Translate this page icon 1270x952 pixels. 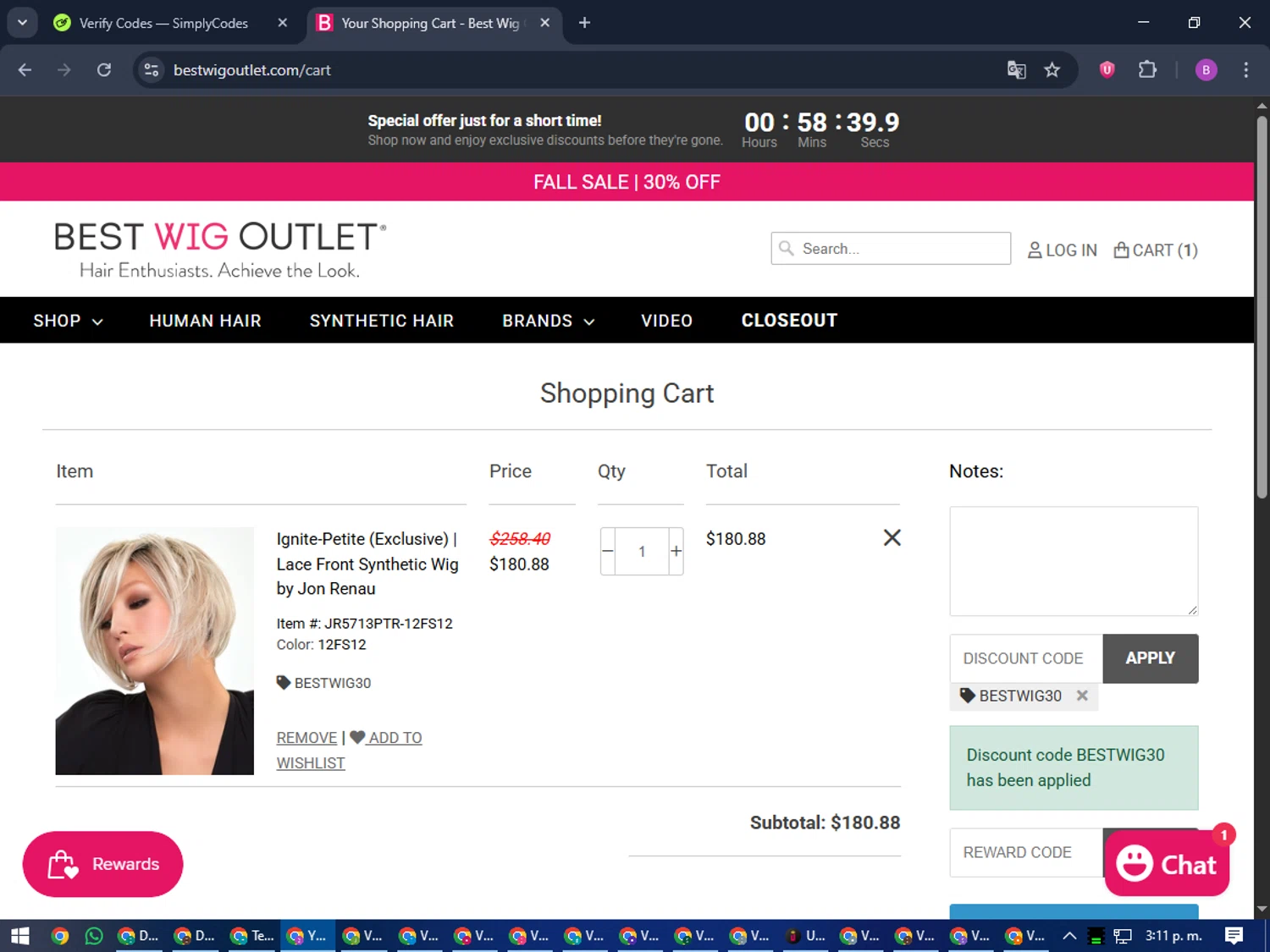pyautogui.click(x=1016, y=70)
